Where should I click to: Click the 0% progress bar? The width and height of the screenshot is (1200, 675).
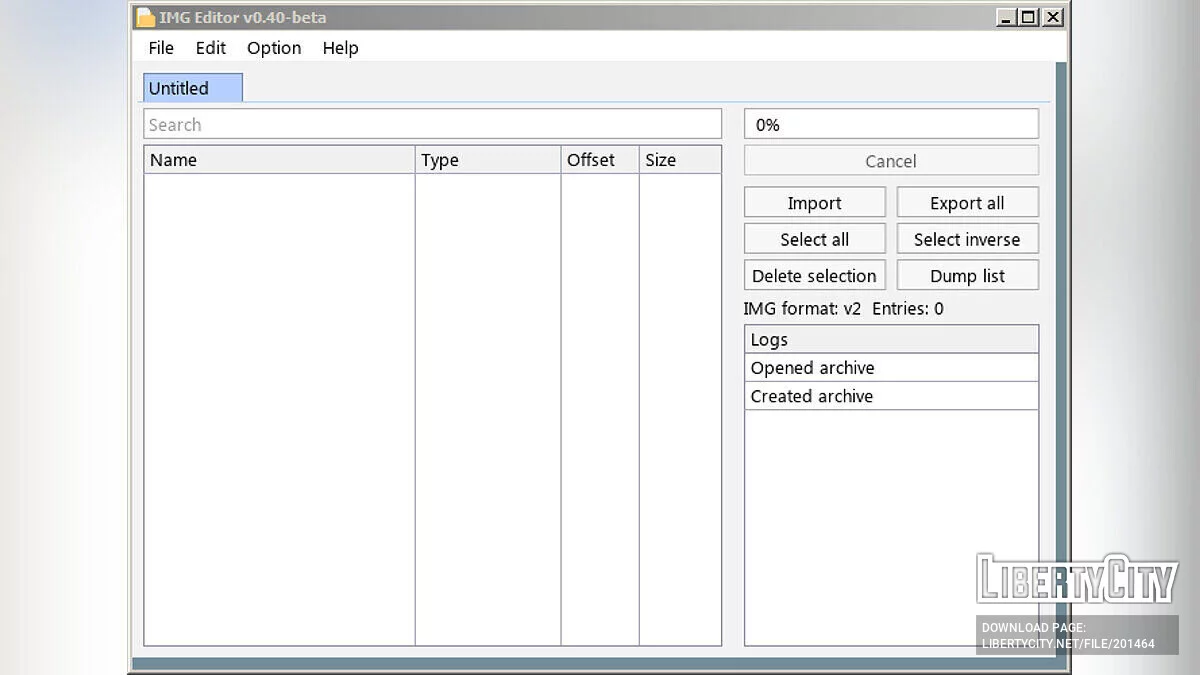tap(891, 125)
